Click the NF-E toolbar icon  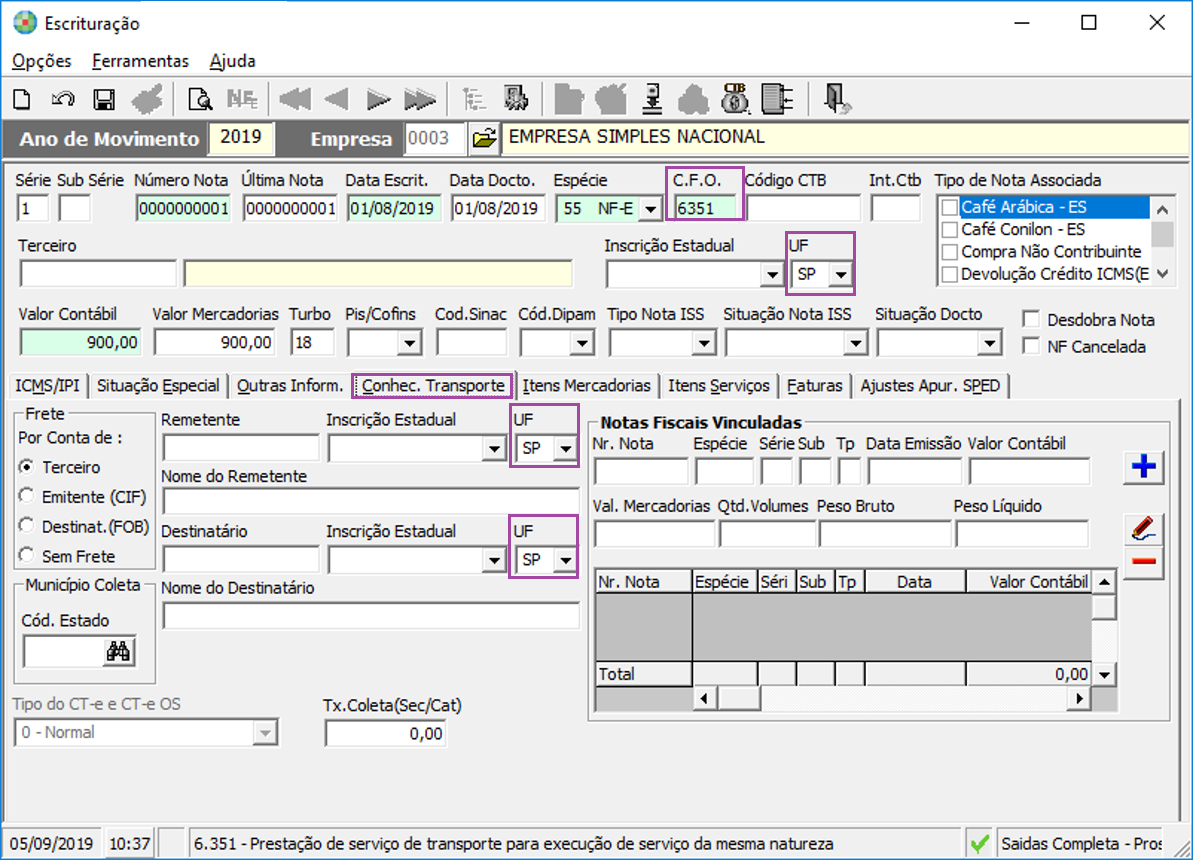[x=242, y=100]
